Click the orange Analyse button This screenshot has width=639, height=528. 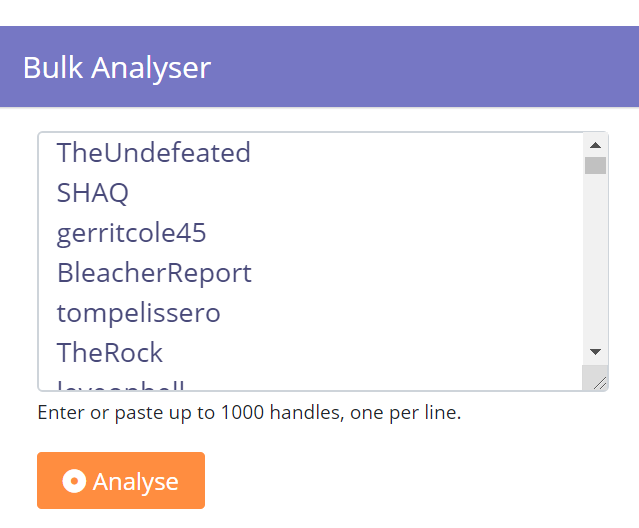121,480
